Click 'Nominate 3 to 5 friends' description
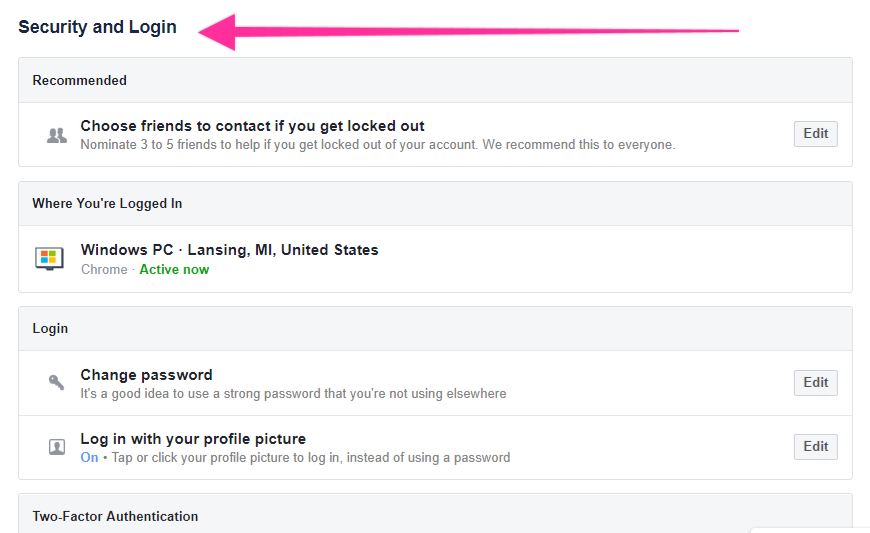This screenshot has height=533, width=870. [x=377, y=145]
